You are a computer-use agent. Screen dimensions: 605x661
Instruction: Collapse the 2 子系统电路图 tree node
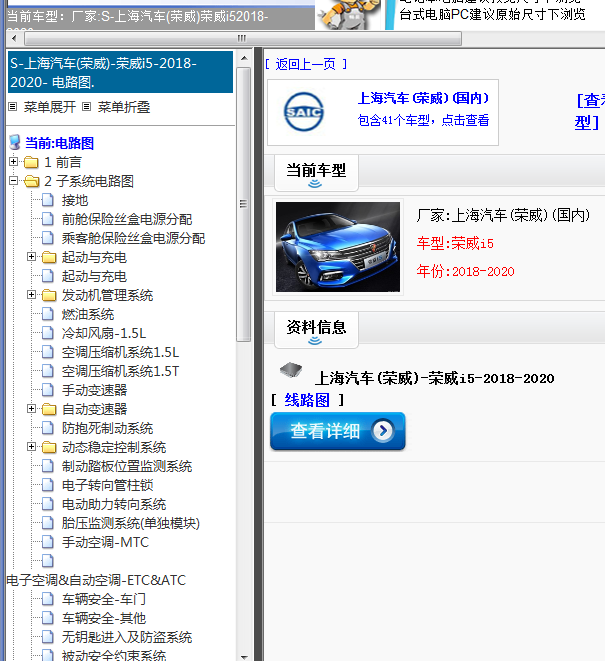coord(13,181)
